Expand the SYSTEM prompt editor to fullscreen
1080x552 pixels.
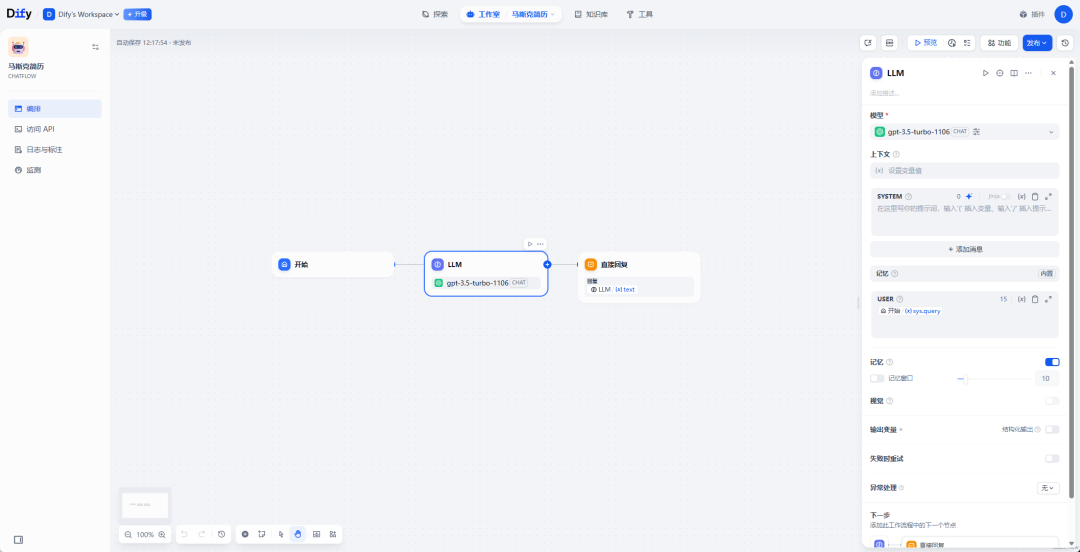coord(1048,196)
